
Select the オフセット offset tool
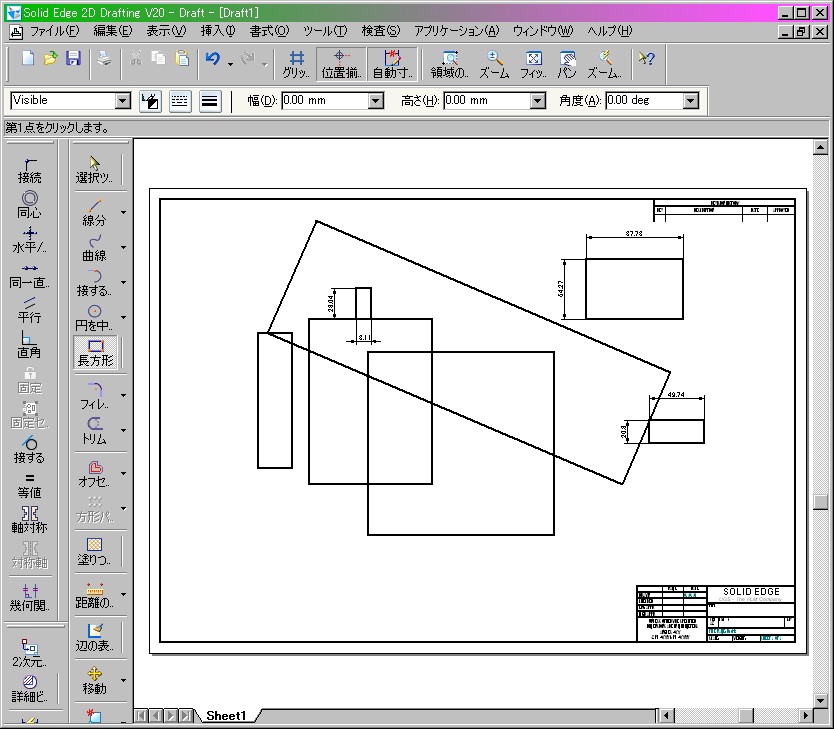point(94,474)
